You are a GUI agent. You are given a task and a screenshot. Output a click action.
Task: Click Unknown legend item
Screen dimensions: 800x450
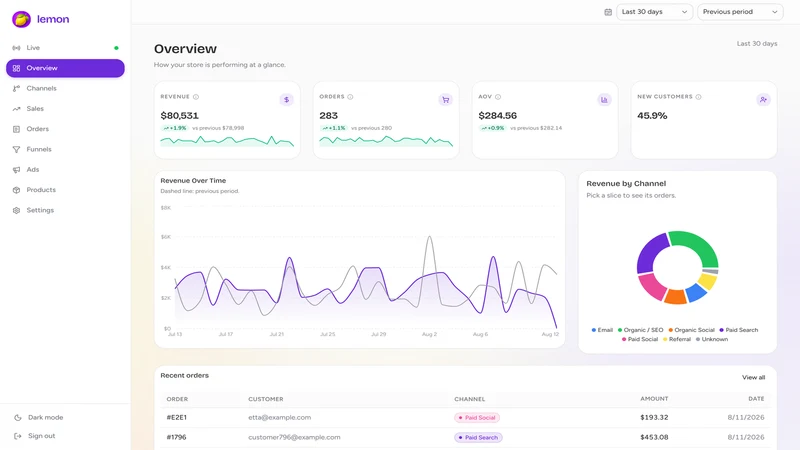pos(712,339)
